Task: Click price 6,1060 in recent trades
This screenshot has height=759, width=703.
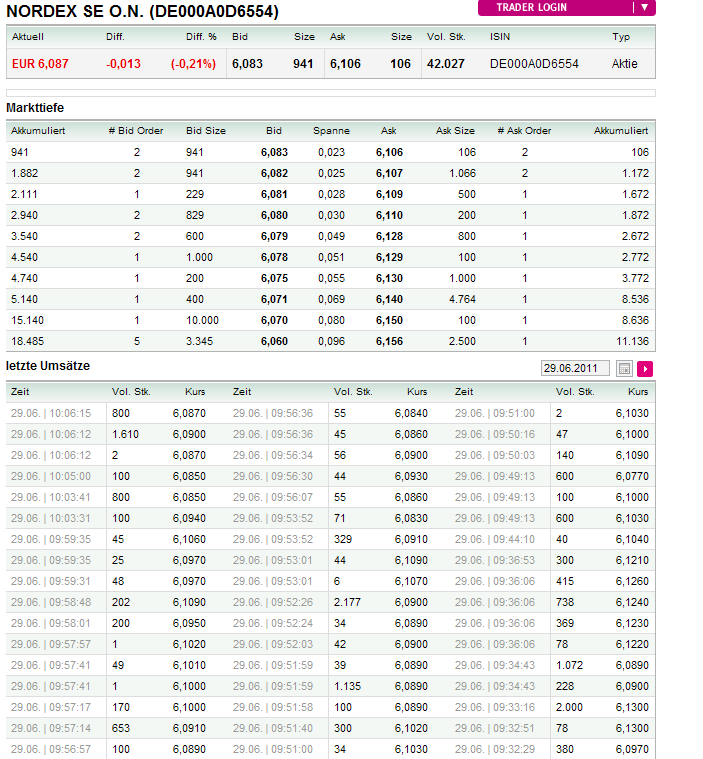Action: tap(189, 539)
